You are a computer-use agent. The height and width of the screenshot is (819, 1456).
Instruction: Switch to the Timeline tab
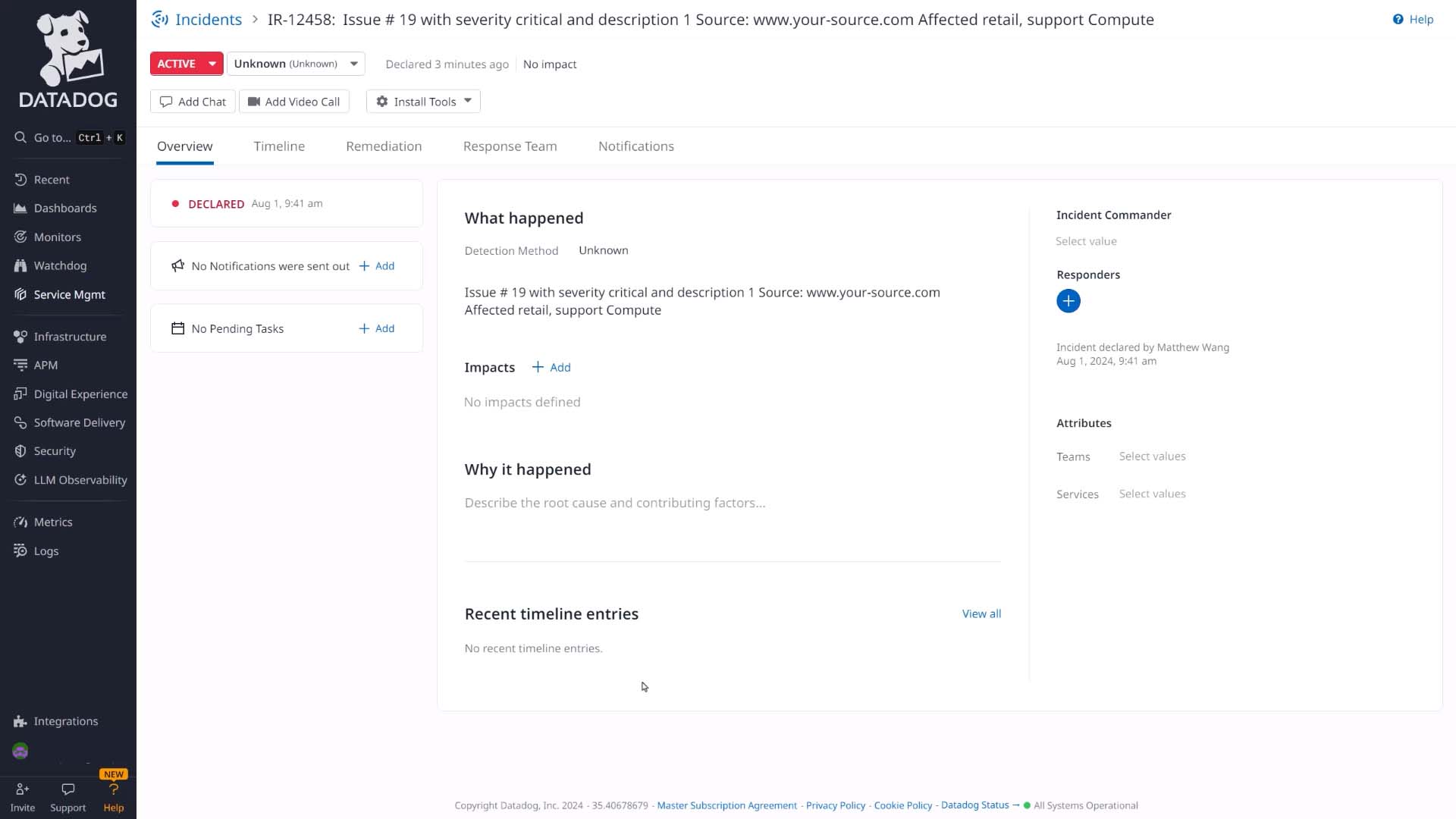coord(279,146)
